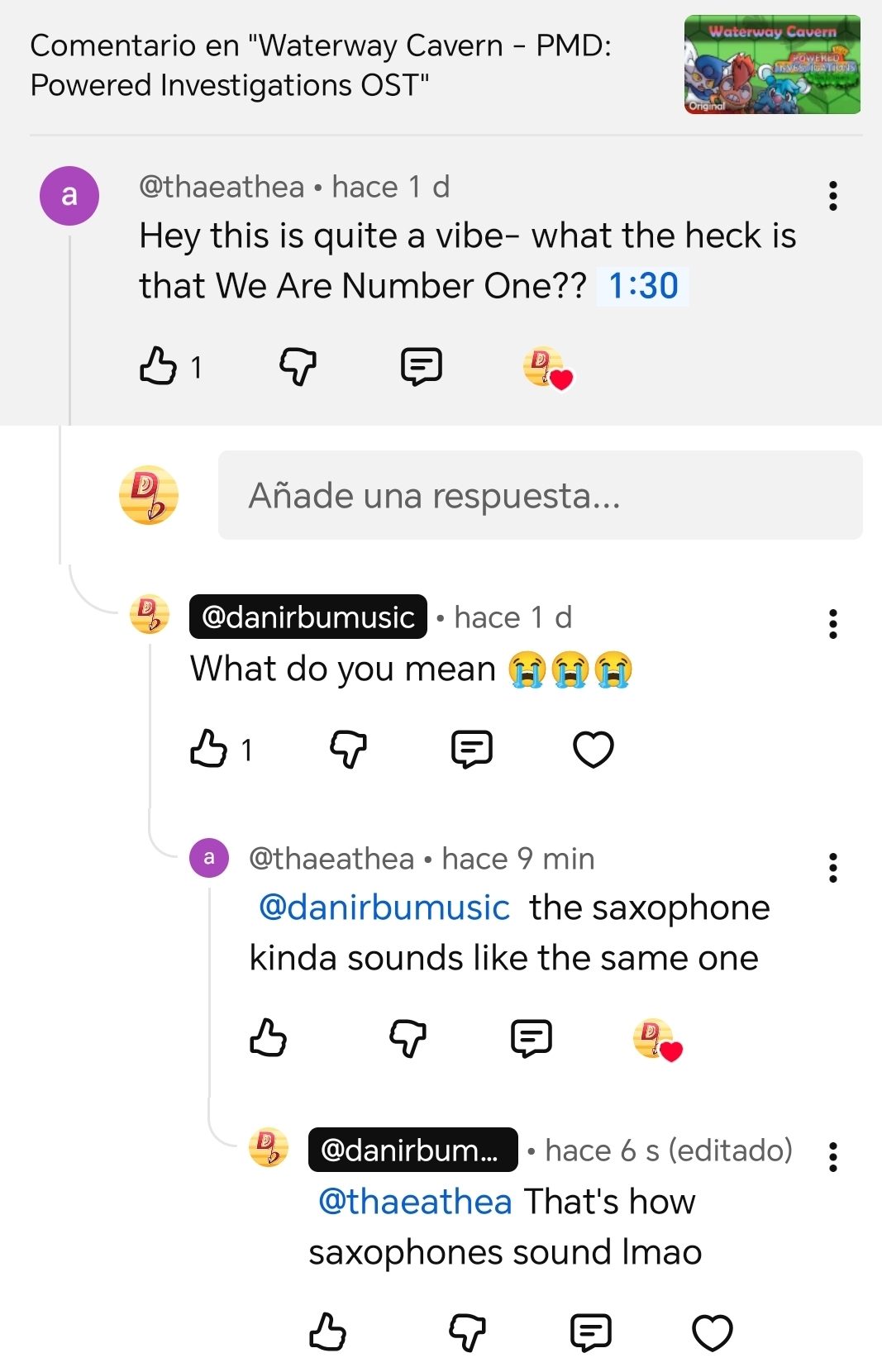
Task: Reply to the 'What do you mean' comment
Action: pos(472,749)
